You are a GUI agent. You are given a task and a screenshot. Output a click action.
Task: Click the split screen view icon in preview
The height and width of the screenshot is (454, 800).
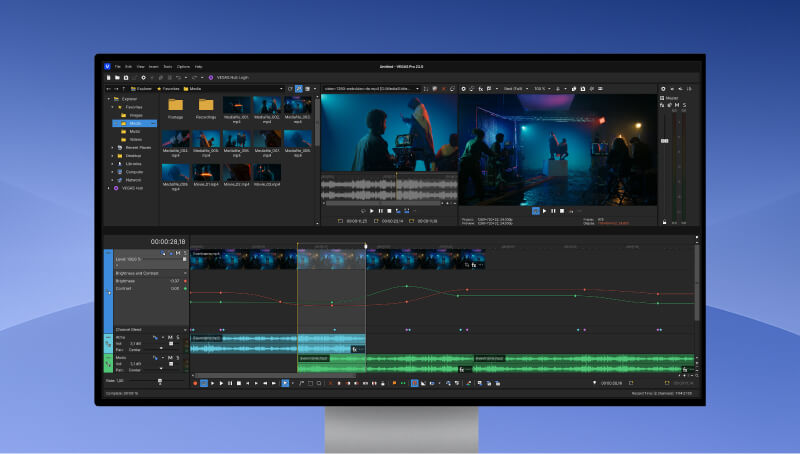click(489, 89)
